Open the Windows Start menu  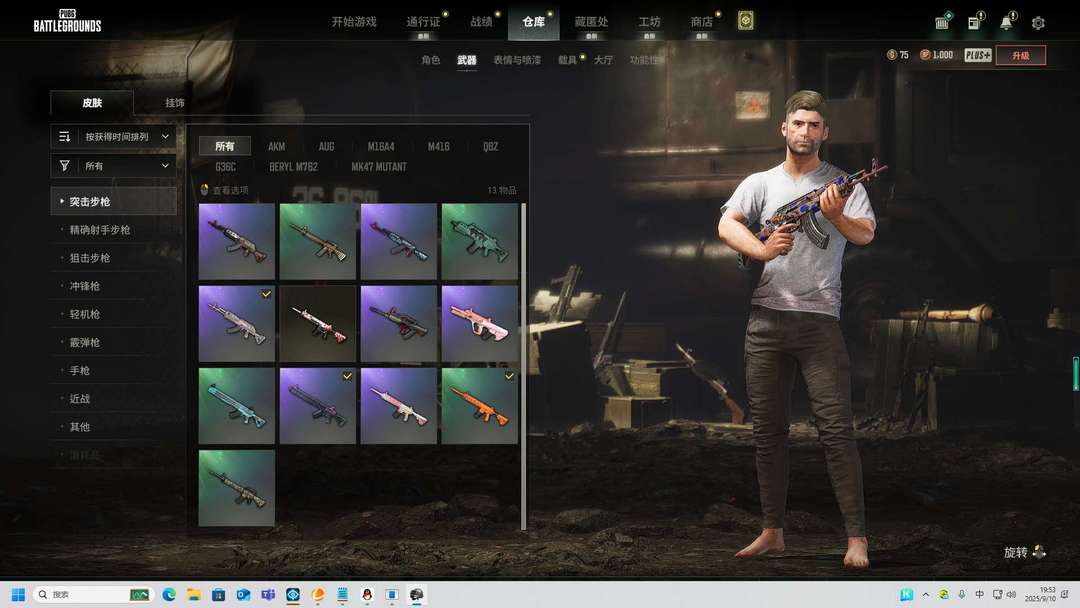[19, 594]
